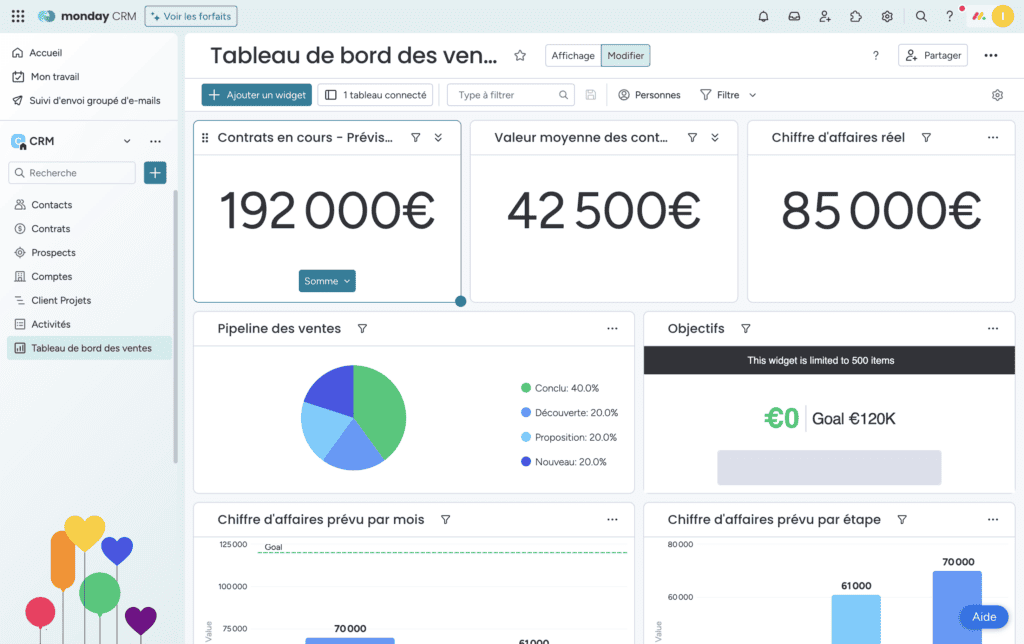Invite members via the add-person icon
This screenshot has width=1024, height=644.
(824, 15)
